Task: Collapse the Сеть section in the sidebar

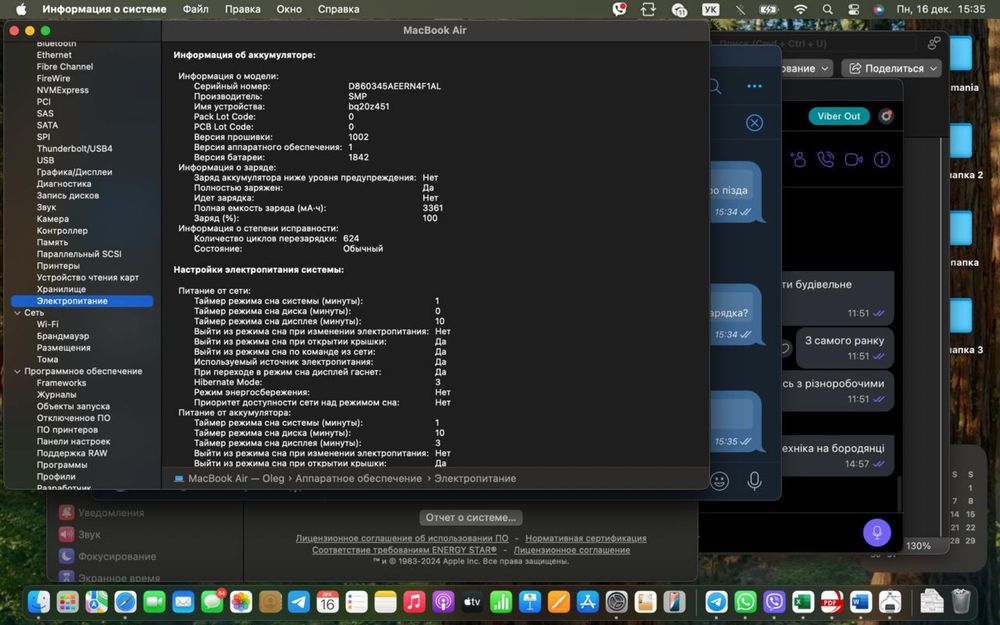Action: point(17,312)
